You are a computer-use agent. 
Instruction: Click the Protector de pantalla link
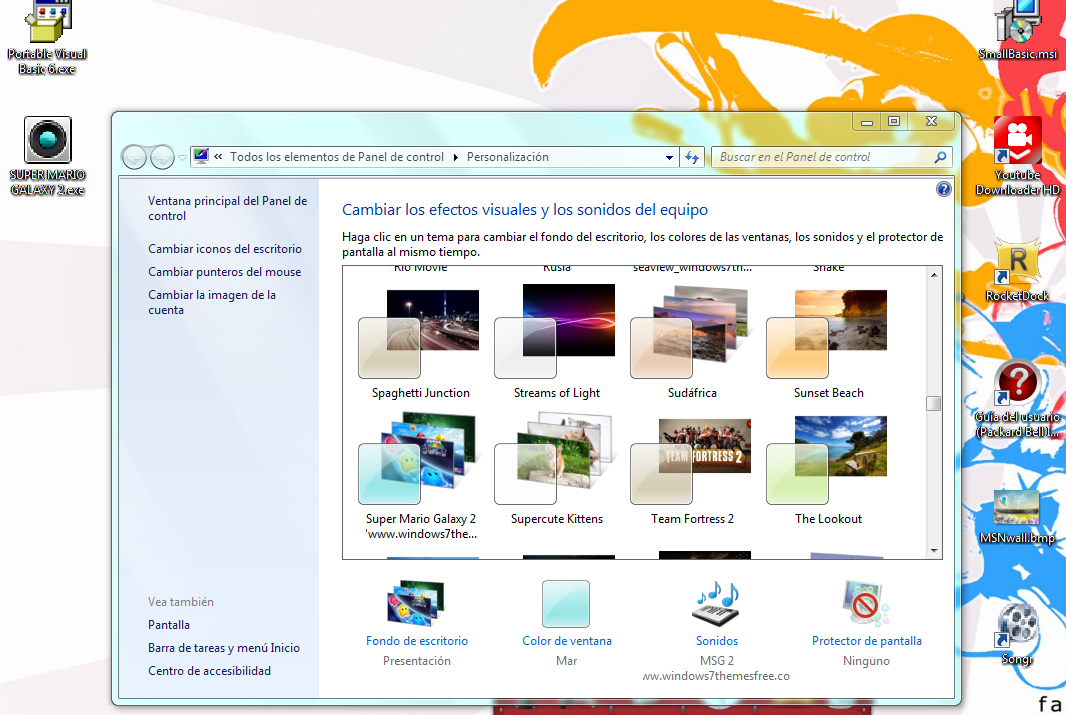(867, 641)
